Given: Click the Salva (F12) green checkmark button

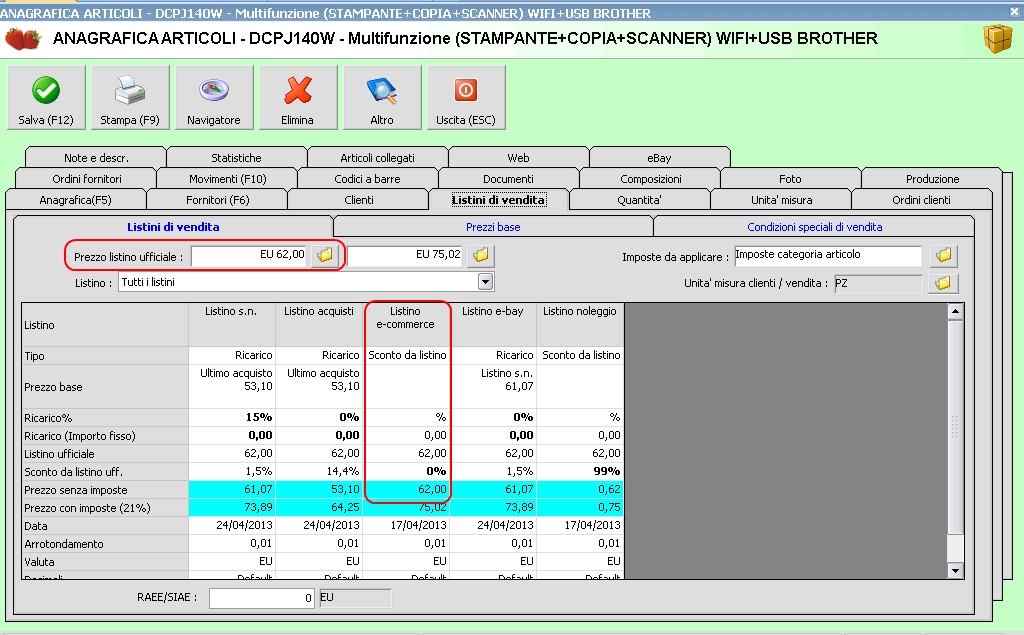Looking at the screenshot, I should [46, 97].
